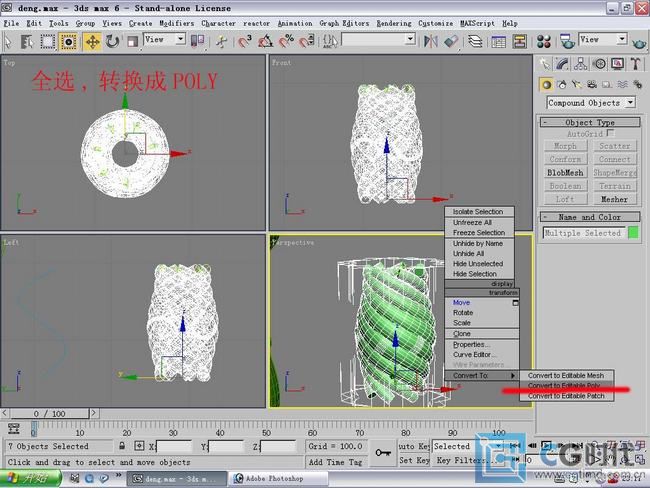Switch to the Utilities panel tab
650x488 pixels.
coord(635,64)
